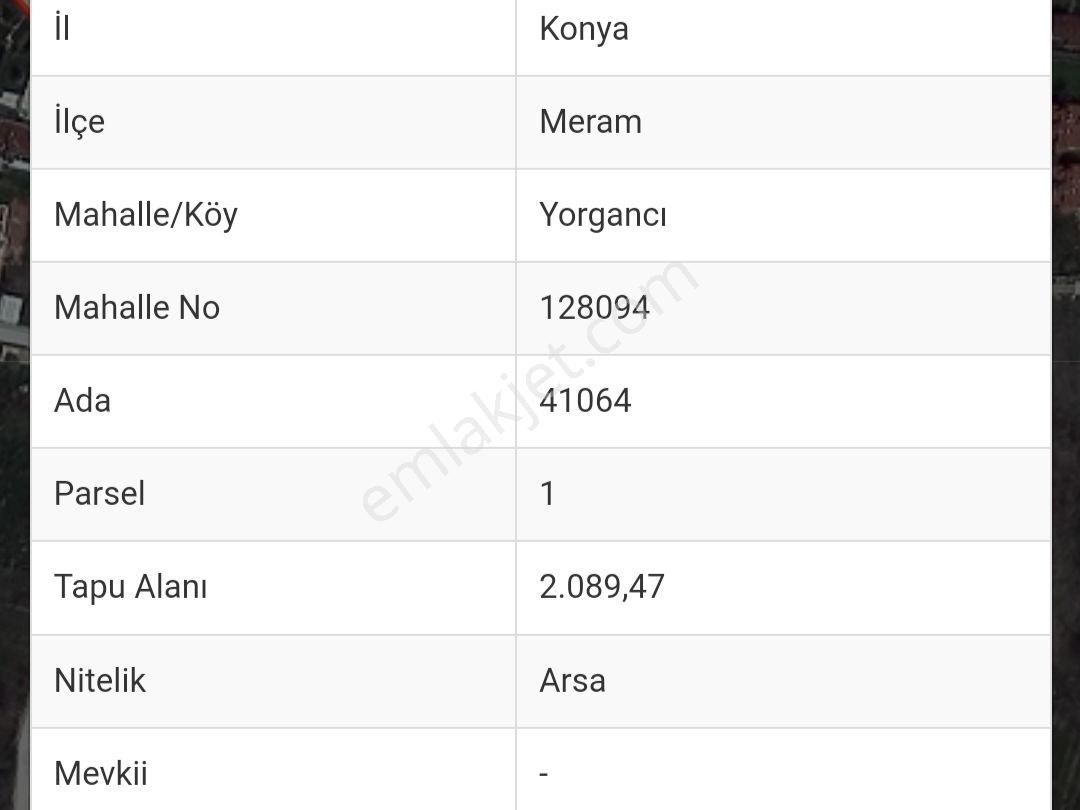
Task: Select the 2.089,47 area value
Action: pyautogui.click(x=602, y=587)
